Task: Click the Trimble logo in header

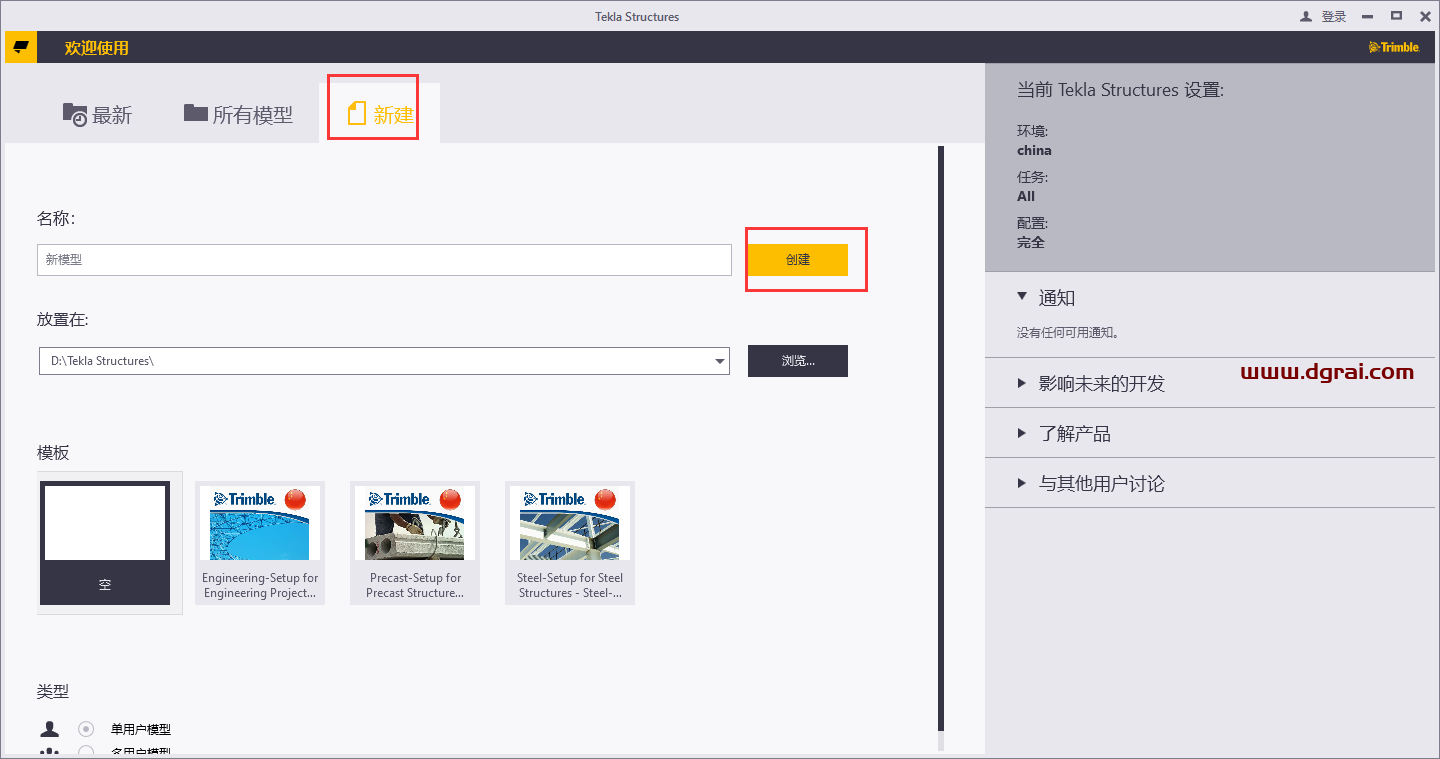Action: coord(1394,47)
